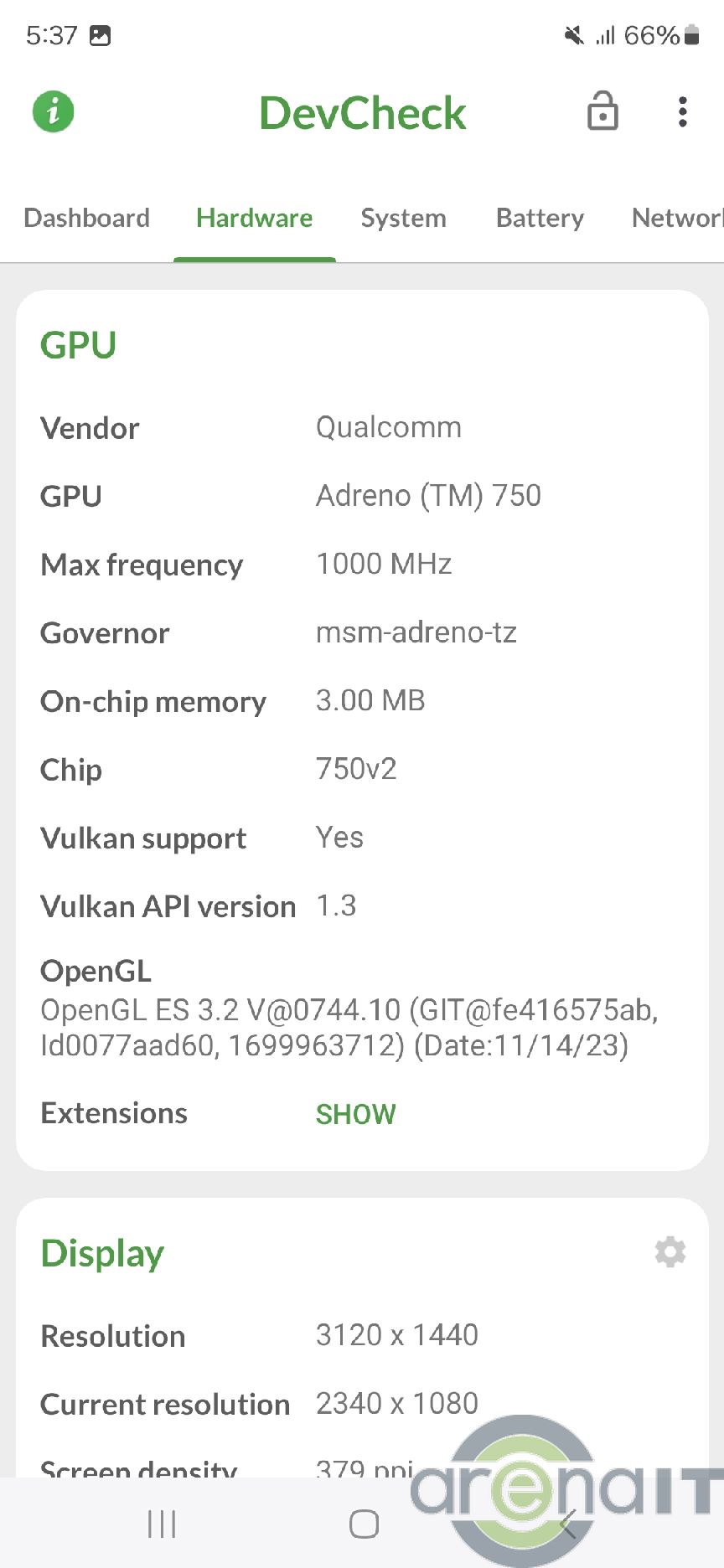The width and height of the screenshot is (724, 1568).
Task: Switch to the Dashboard tab
Action: 87,219
